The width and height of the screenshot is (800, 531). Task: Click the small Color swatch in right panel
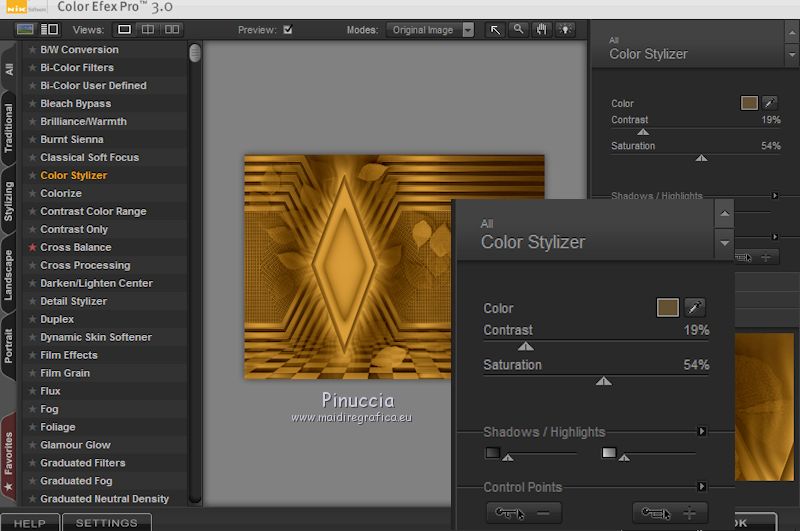coord(749,103)
